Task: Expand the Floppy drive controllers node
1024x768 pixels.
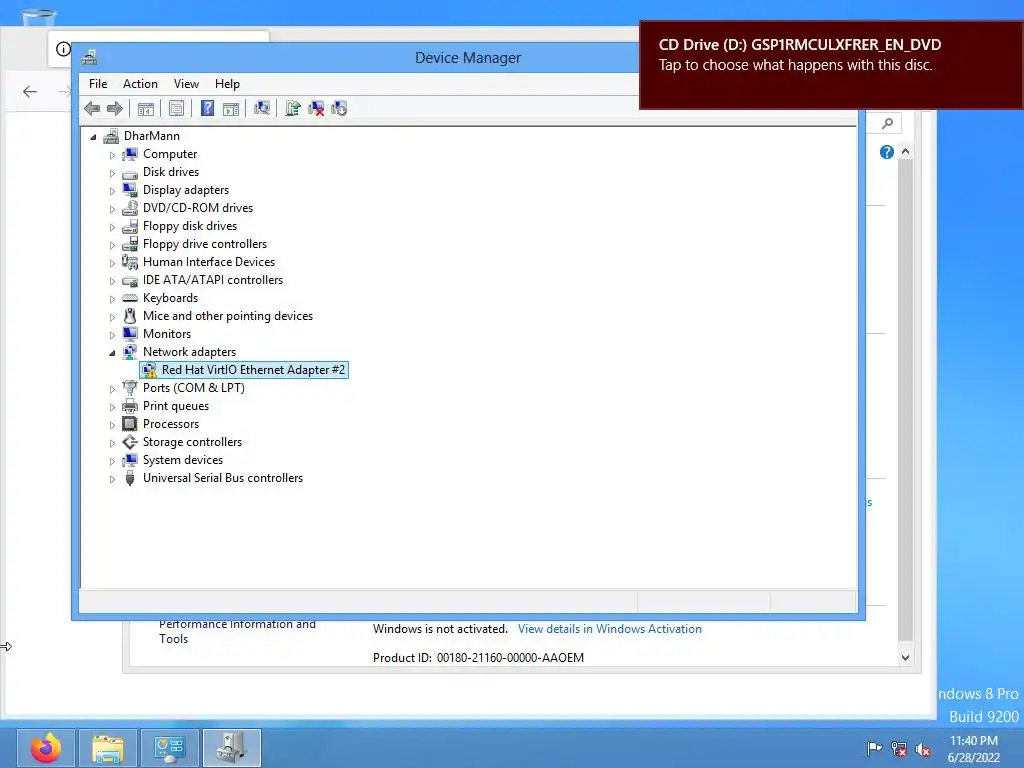Action: pyautogui.click(x=112, y=245)
